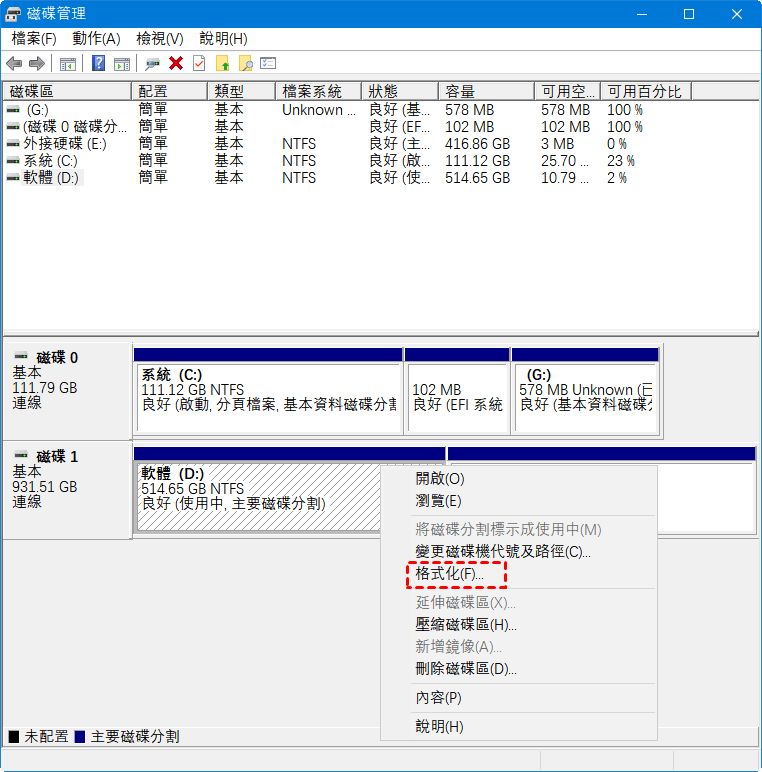
Task: Click the drive icon for G: row
Action: click(13, 109)
